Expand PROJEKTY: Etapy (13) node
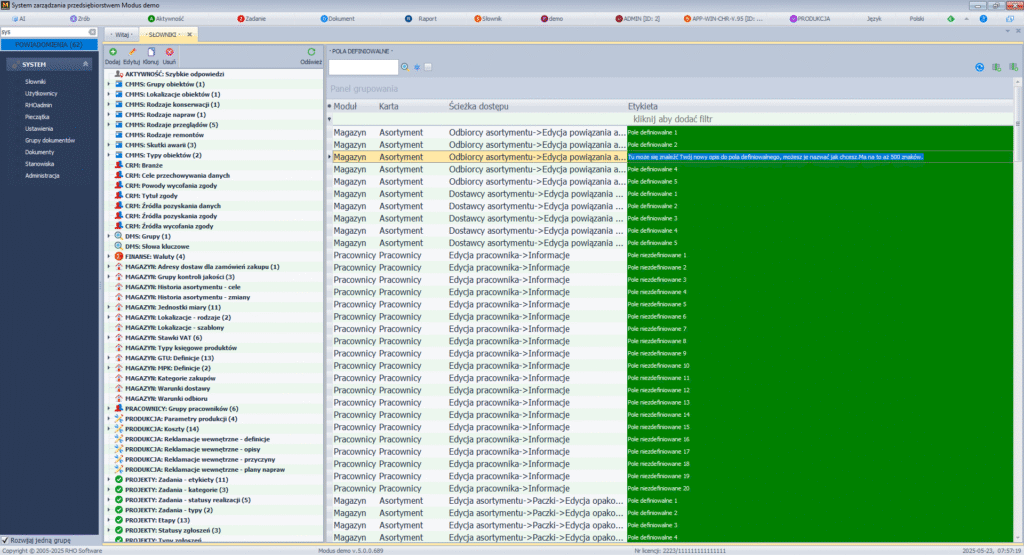Screen dimensions: 1024x555 (x=109, y=520)
